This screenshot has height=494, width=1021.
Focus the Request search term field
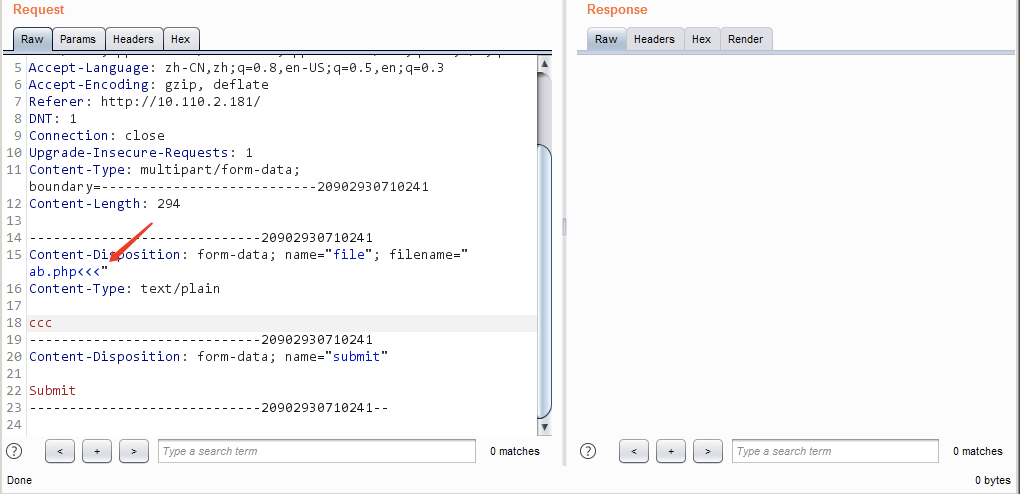(x=317, y=451)
